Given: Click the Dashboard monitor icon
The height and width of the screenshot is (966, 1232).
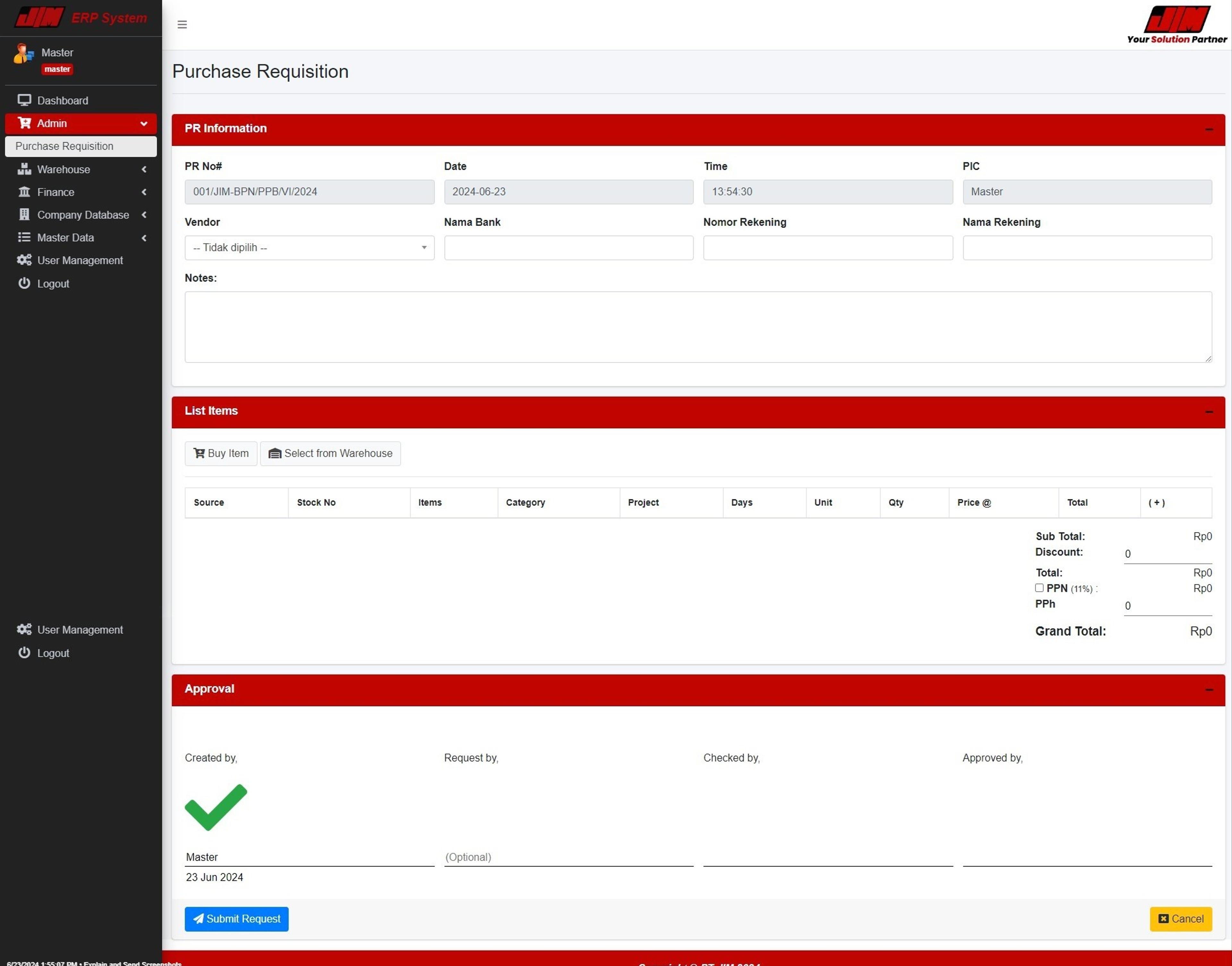Looking at the screenshot, I should (x=24, y=100).
